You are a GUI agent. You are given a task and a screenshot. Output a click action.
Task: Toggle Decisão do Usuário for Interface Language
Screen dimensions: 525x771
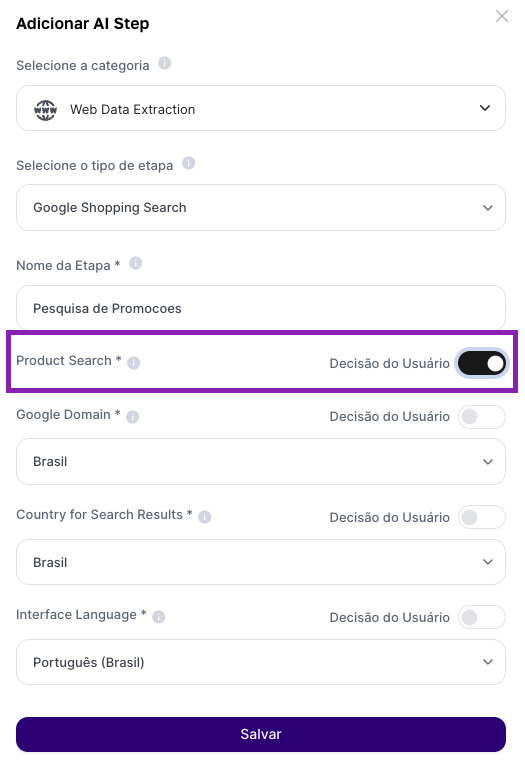481,617
